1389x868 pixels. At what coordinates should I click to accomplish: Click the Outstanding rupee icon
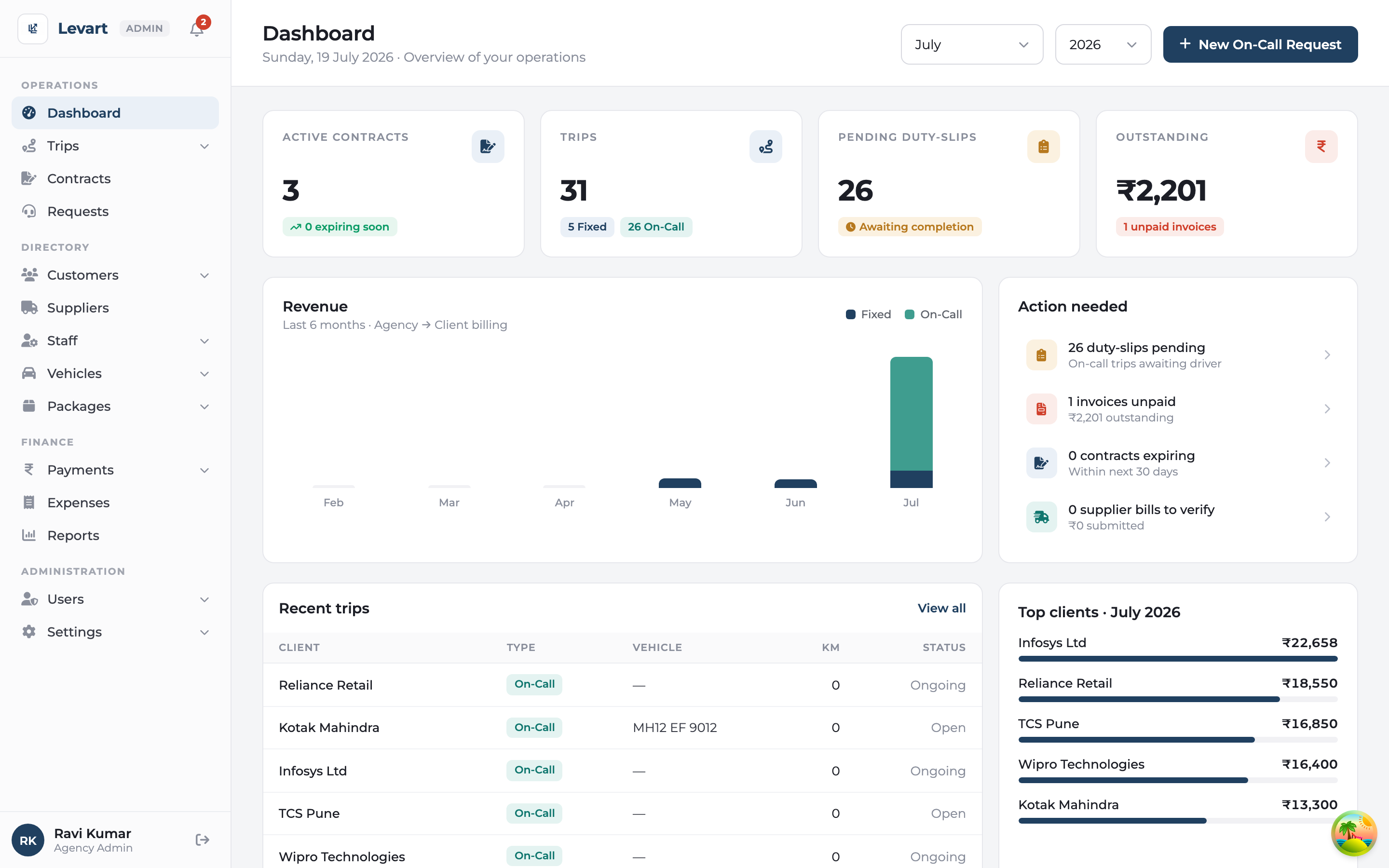tap(1321, 147)
